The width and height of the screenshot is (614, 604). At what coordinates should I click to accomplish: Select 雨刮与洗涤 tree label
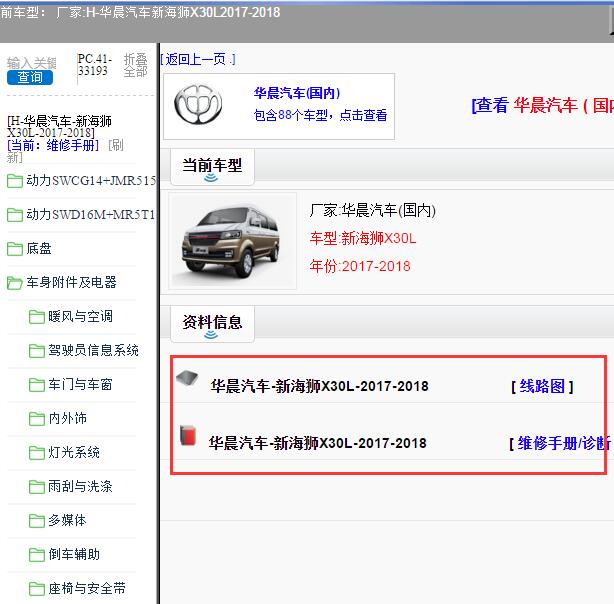tap(80, 486)
